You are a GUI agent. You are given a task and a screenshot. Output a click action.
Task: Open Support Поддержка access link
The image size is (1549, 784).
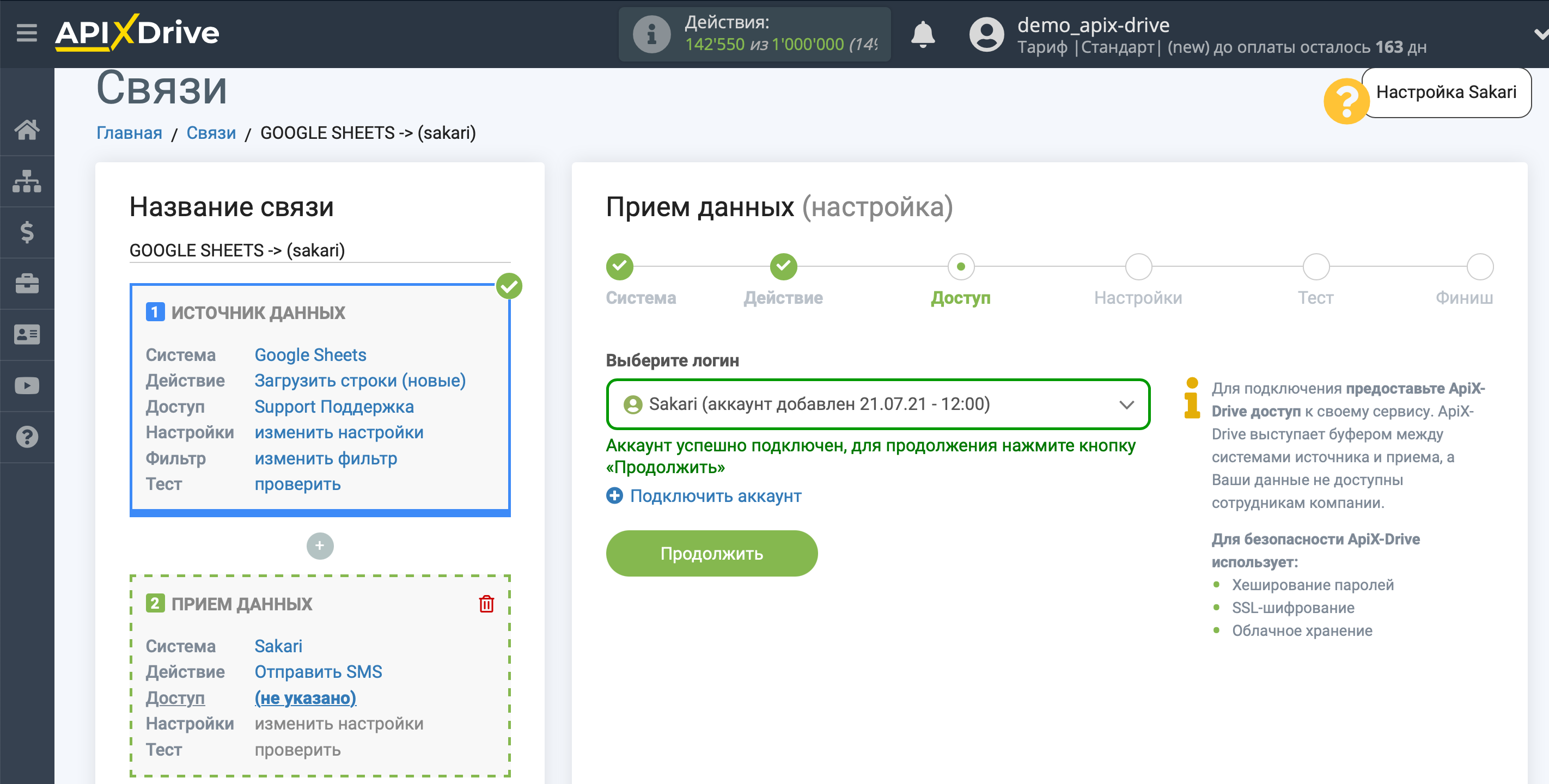(334, 407)
